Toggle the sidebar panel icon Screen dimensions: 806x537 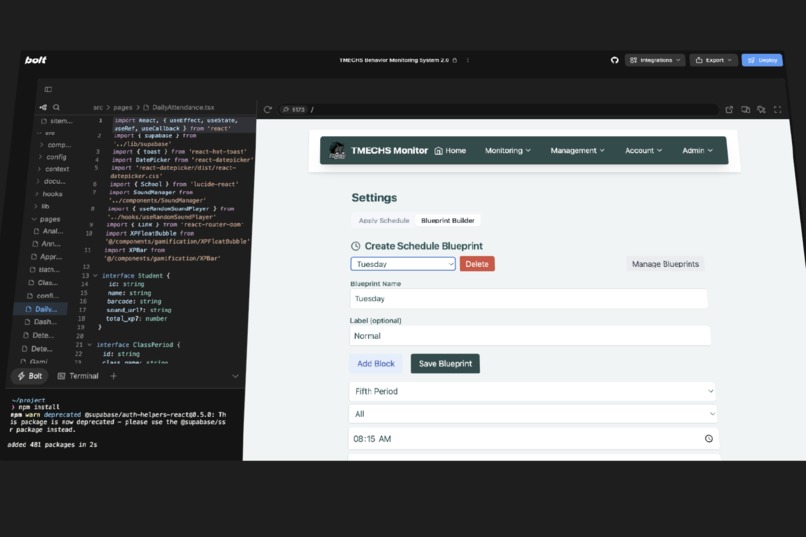pos(48,89)
